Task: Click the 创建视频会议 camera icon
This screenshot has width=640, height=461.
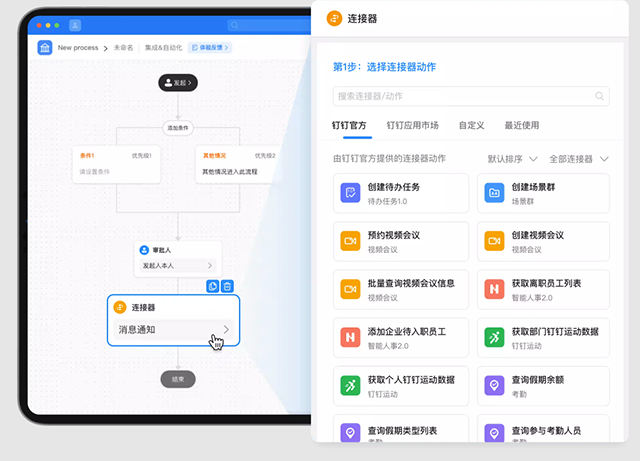Action: (494, 241)
